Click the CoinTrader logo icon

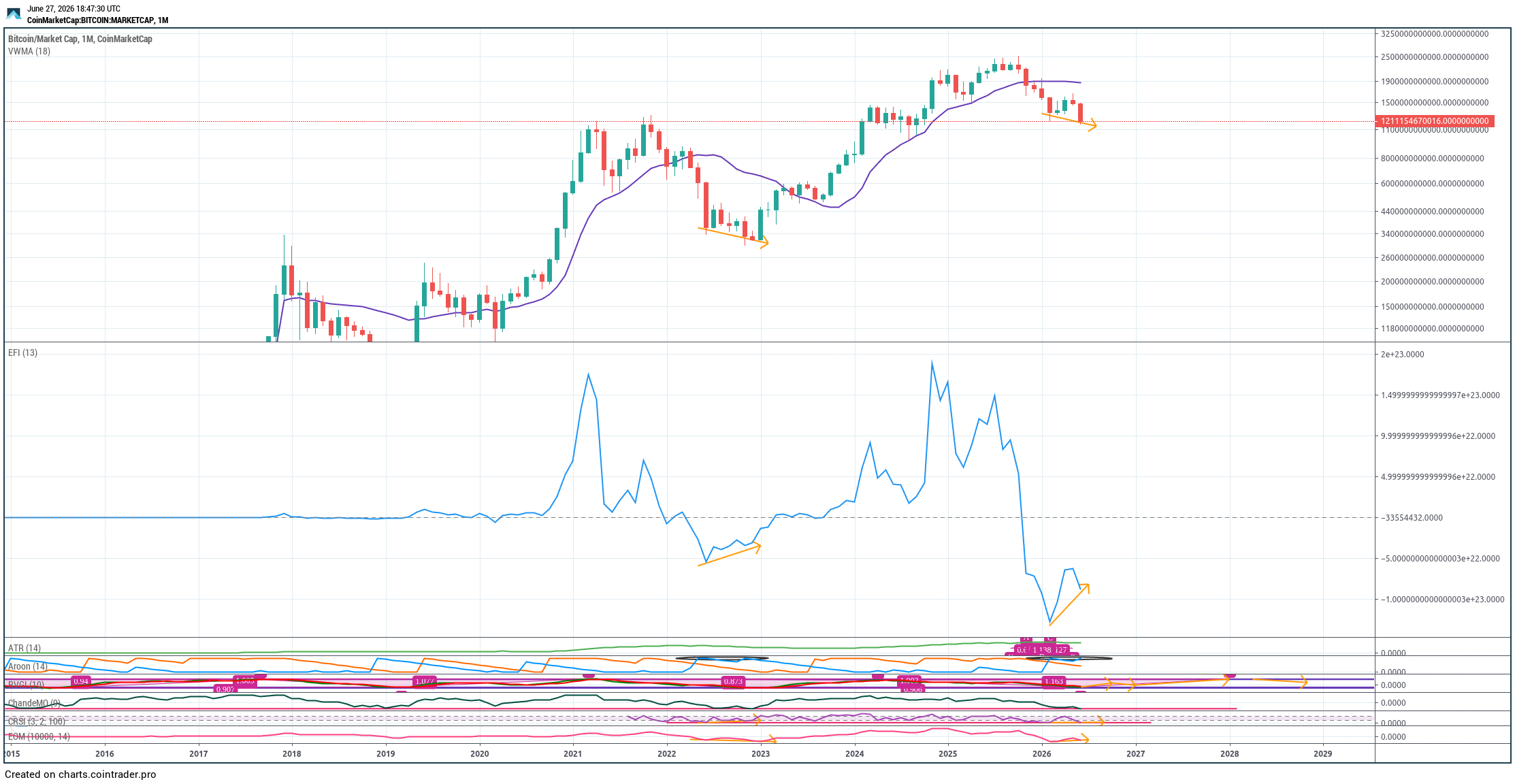[14, 14]
